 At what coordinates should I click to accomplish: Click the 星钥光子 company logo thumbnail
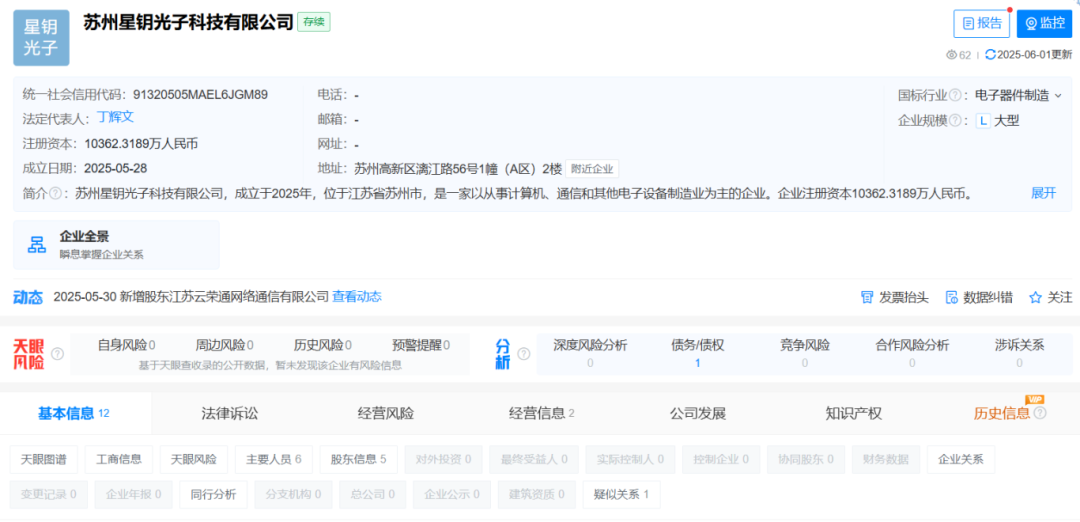coord(41,37)
